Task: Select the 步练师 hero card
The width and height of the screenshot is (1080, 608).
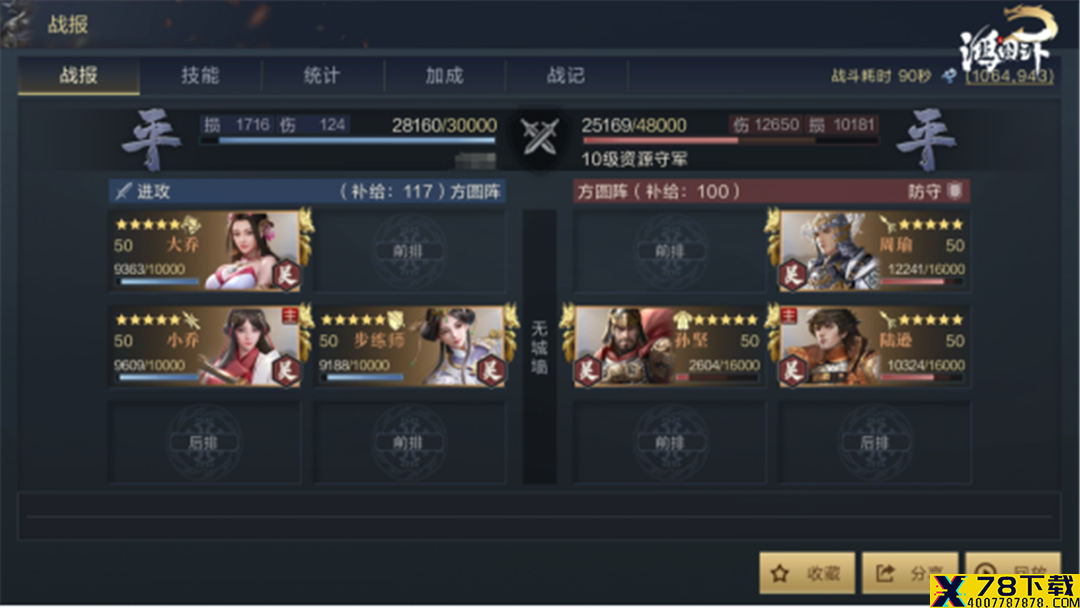Action: (411, 346)
